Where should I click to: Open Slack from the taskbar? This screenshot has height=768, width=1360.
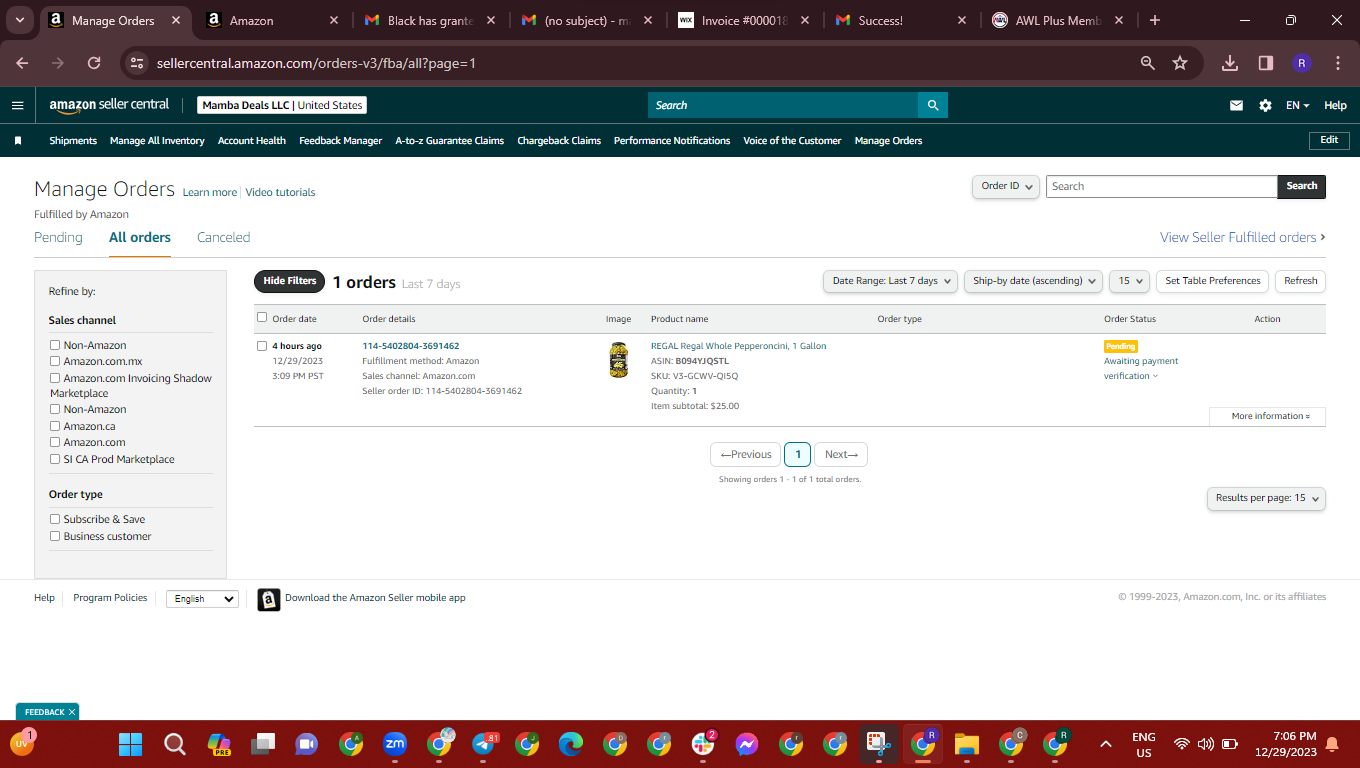click(x=703, y=744)
